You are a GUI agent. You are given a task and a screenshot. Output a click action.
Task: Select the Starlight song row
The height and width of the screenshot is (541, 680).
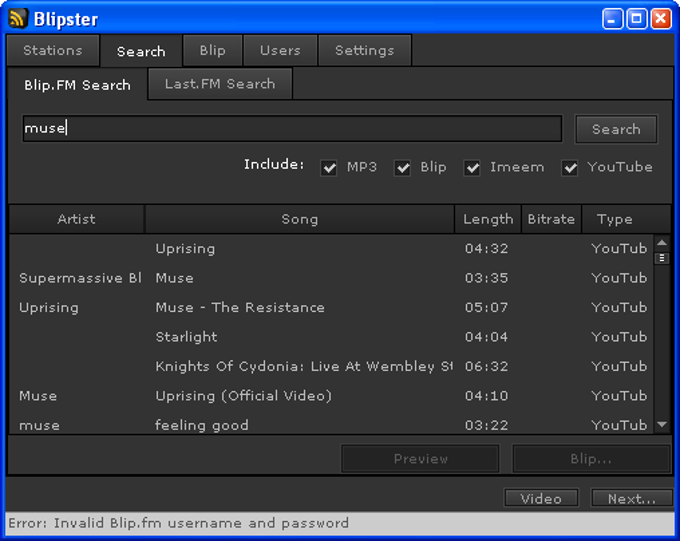point(331,337)
